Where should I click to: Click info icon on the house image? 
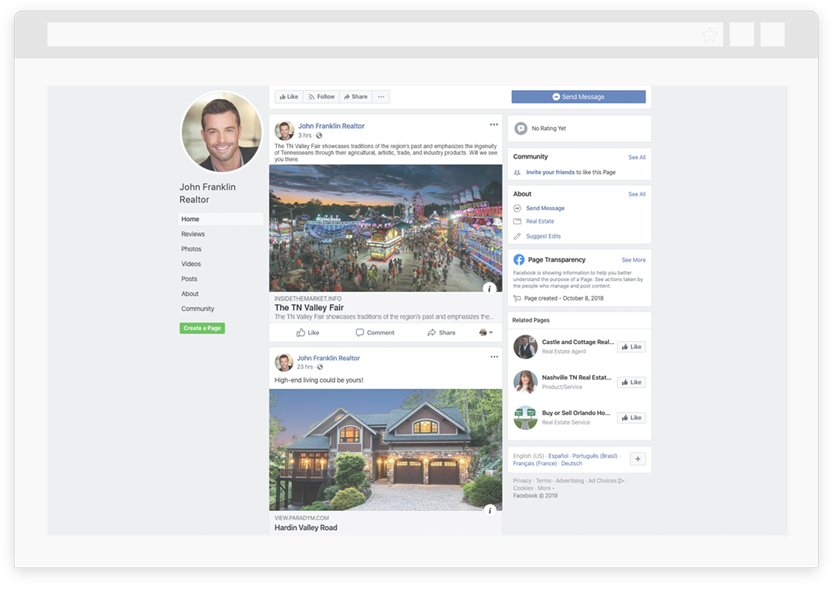pos(490,510)
